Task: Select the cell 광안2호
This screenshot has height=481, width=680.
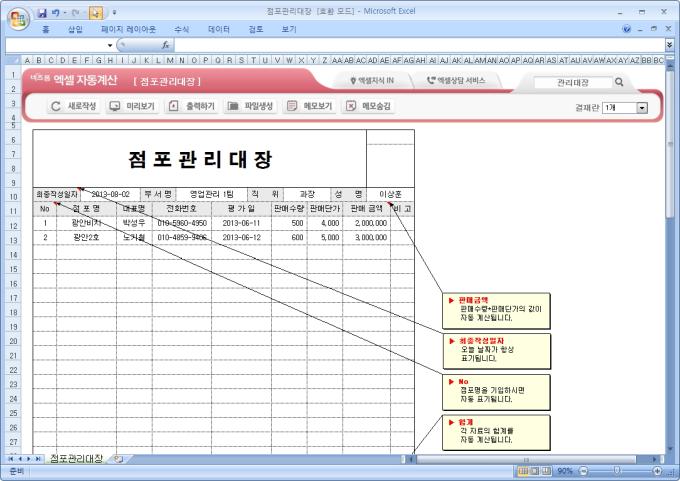Action: 86,237
